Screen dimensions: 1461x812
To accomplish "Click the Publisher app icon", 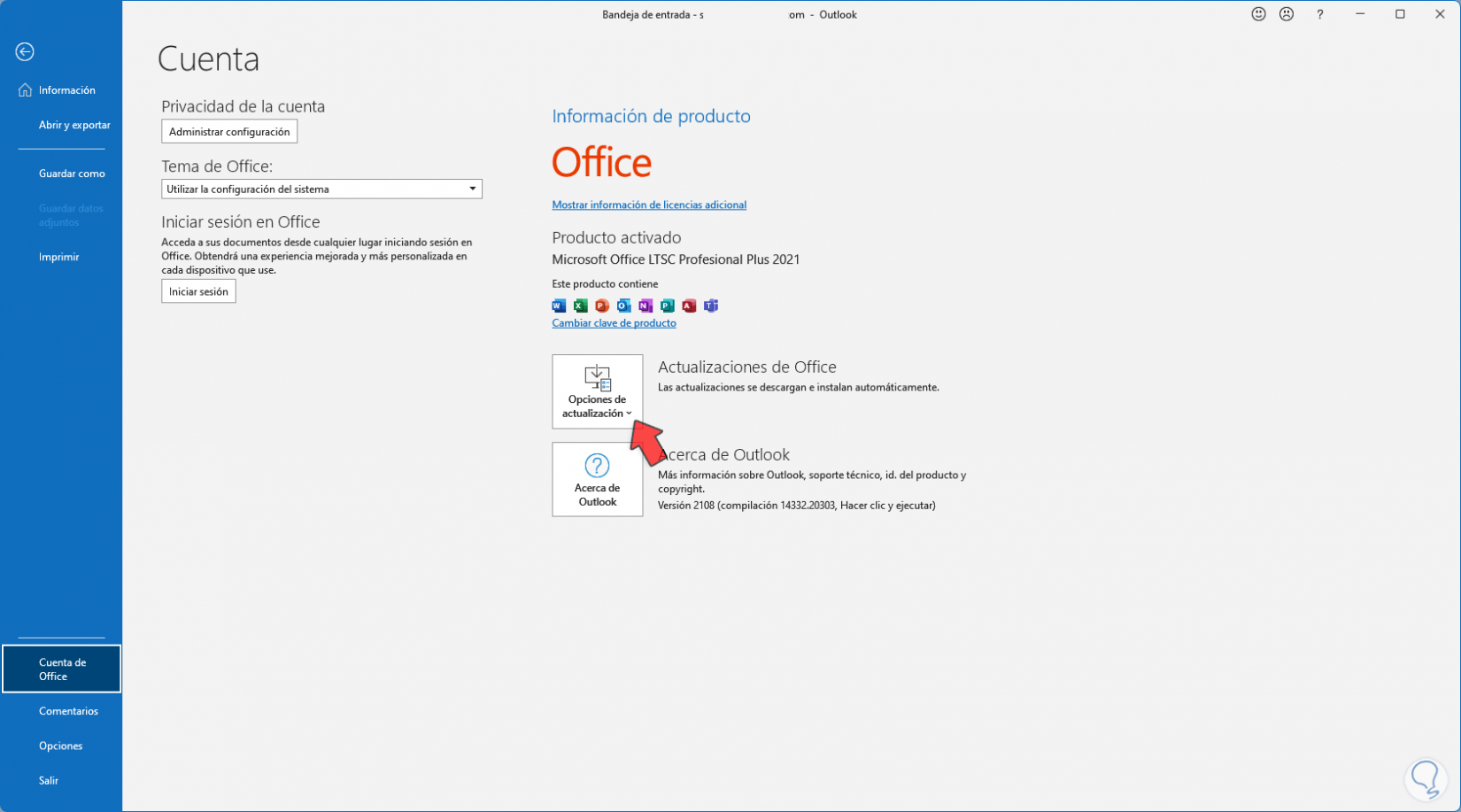I will pos(668,305).
